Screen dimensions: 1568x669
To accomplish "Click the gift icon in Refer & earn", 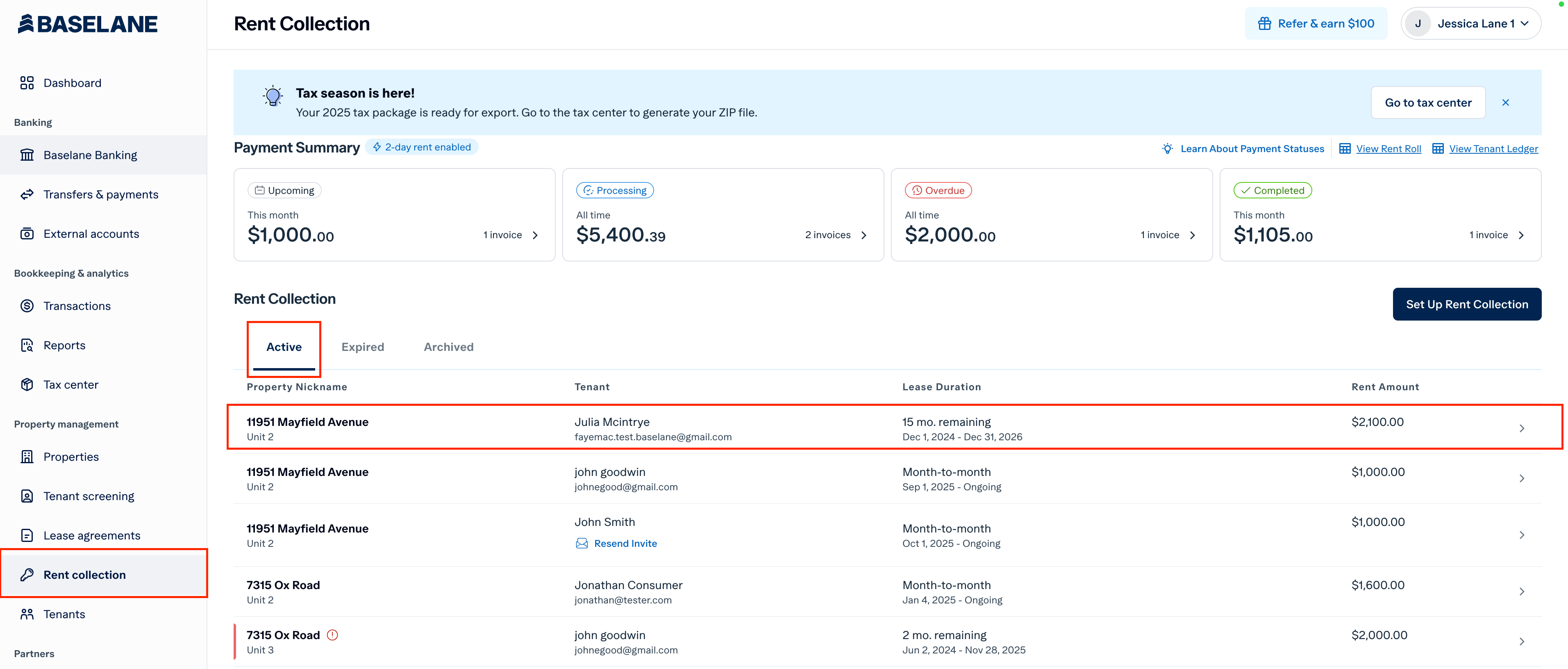I will click(x=1264, y=24).
